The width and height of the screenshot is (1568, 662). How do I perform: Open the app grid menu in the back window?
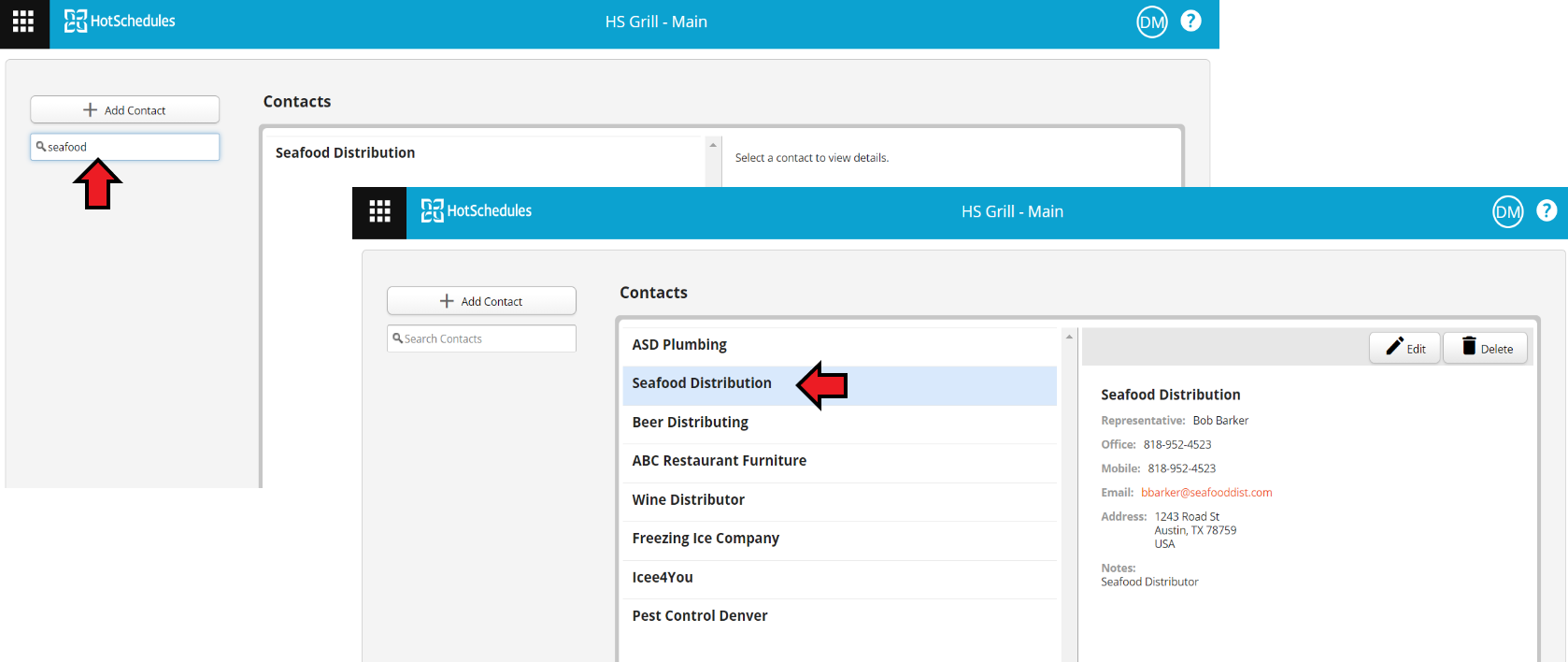(x=23, y=22)
